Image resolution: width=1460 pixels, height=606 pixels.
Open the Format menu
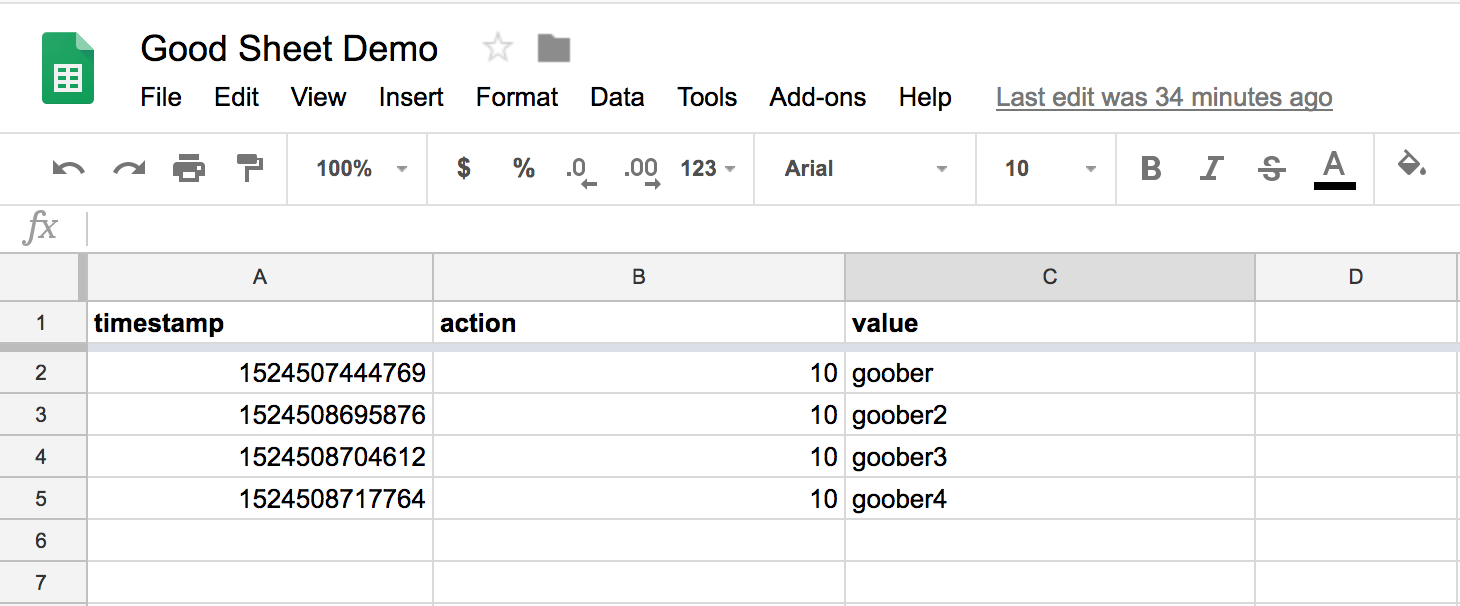(516, 97)
